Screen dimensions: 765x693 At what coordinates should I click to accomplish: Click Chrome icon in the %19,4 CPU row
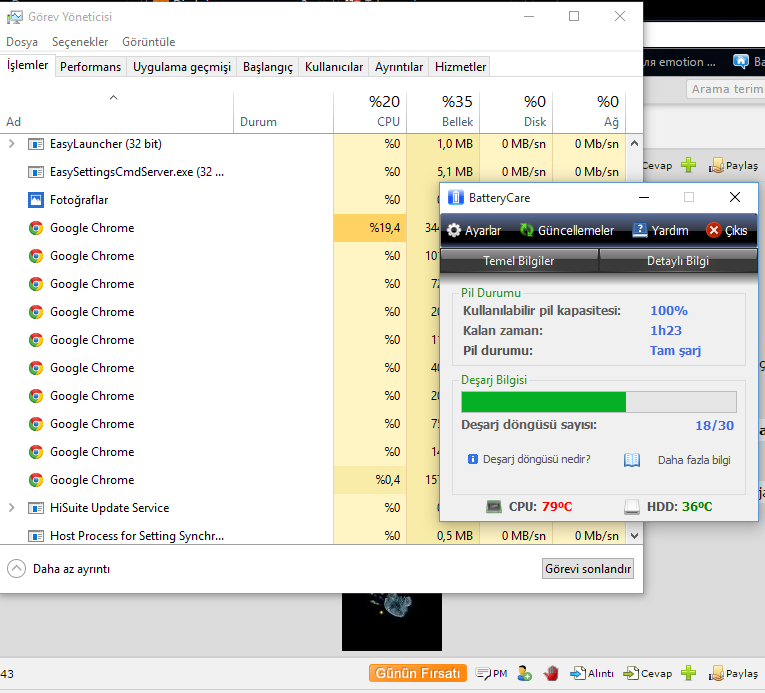[x=36, y=228]
